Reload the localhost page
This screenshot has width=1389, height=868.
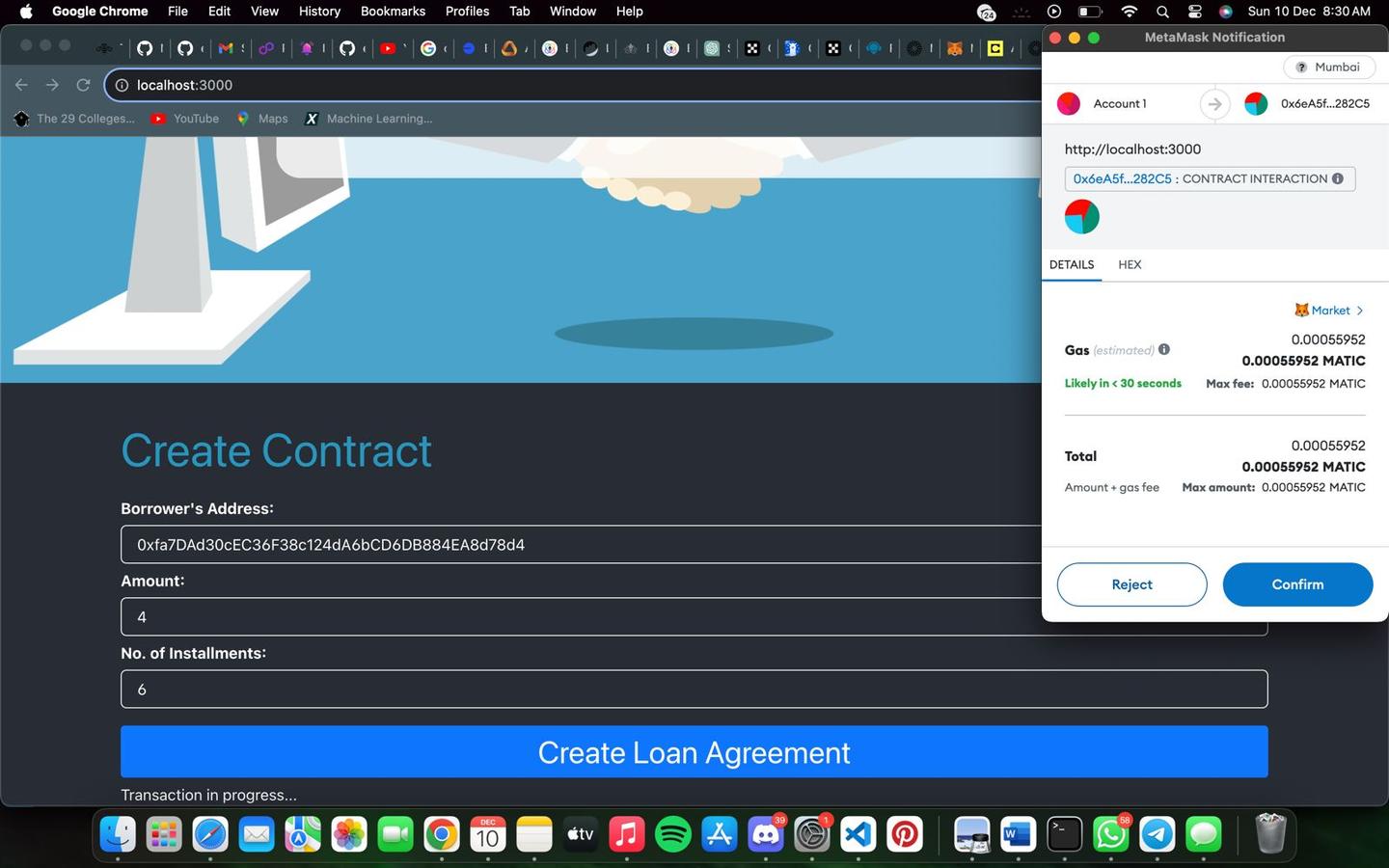coord(83,85)
